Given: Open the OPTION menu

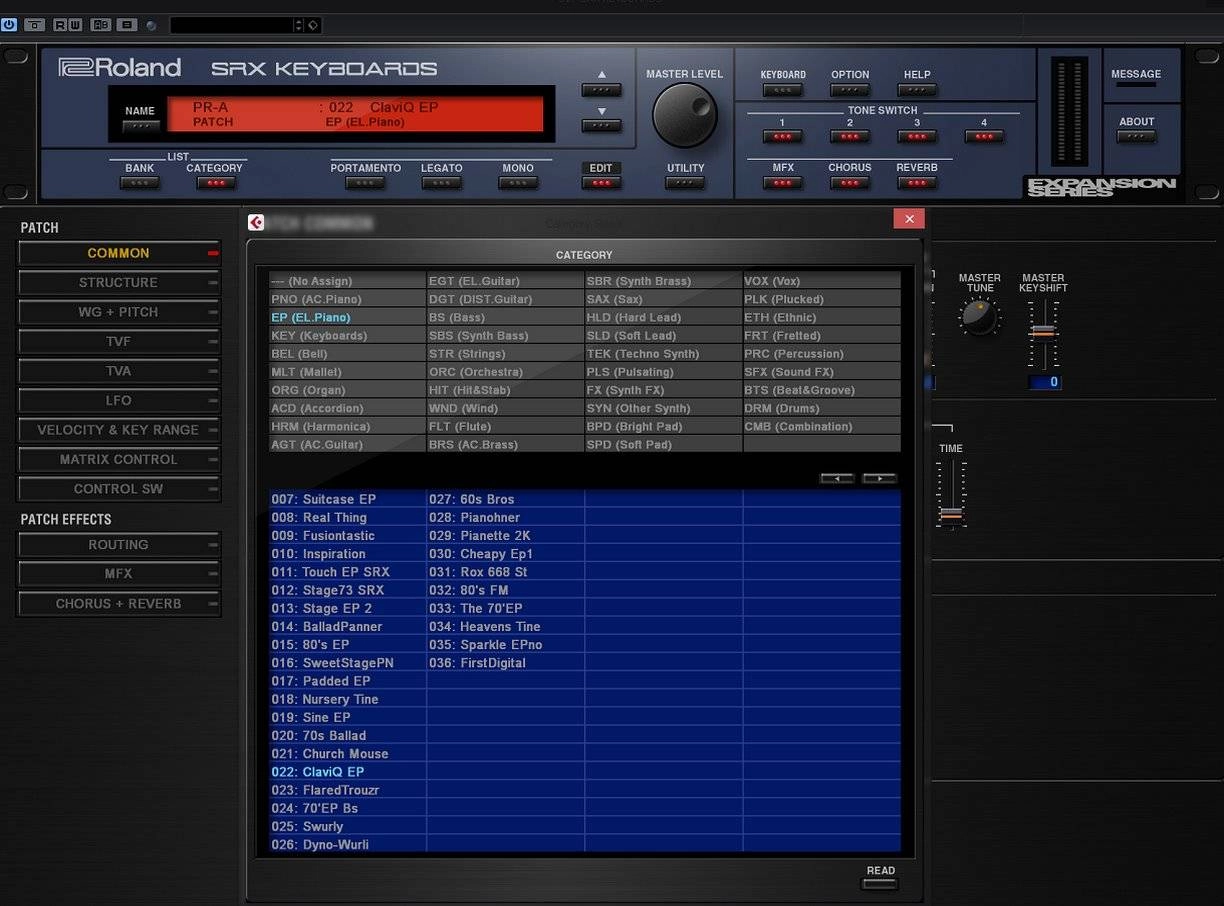Looking at the screenshot, I should 850,90.
